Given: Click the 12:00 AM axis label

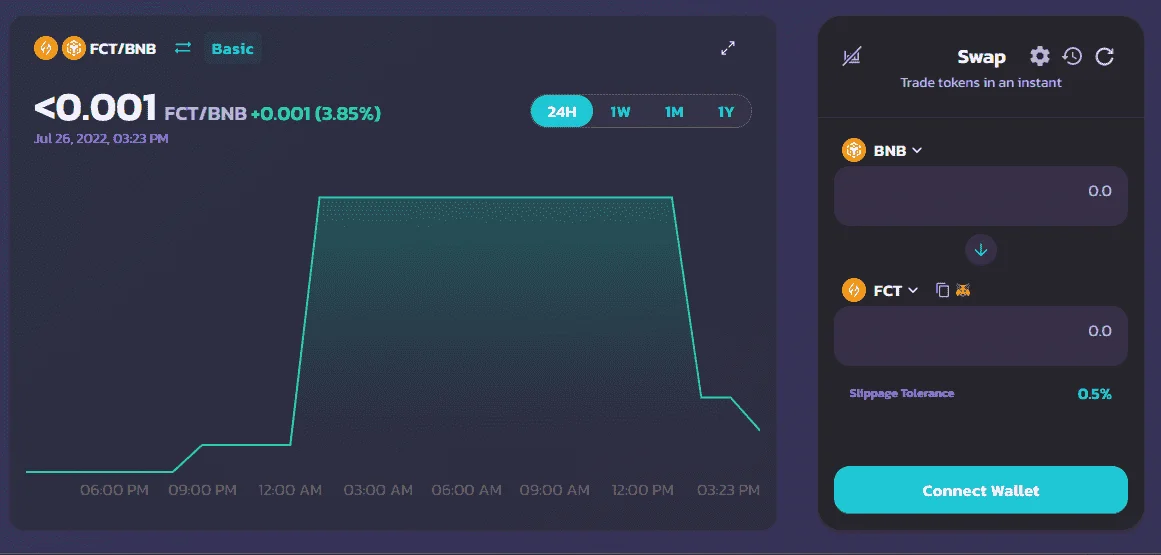Looking at the screenshot, I should click(290, 490).
